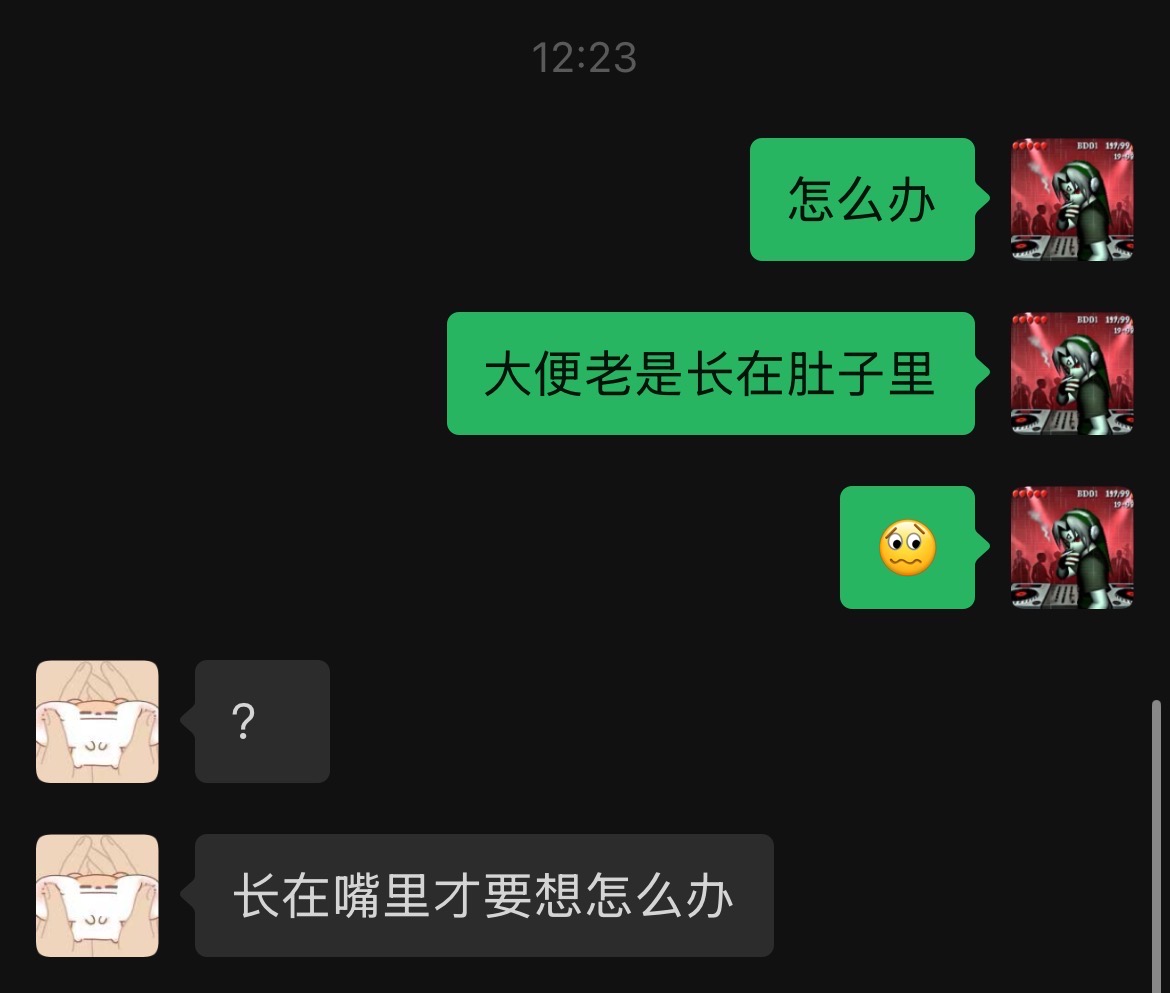Click the pointer tail of last gray bubble
The height and width of the screenshot is (993, 1170).
click(x=187, y=895)
